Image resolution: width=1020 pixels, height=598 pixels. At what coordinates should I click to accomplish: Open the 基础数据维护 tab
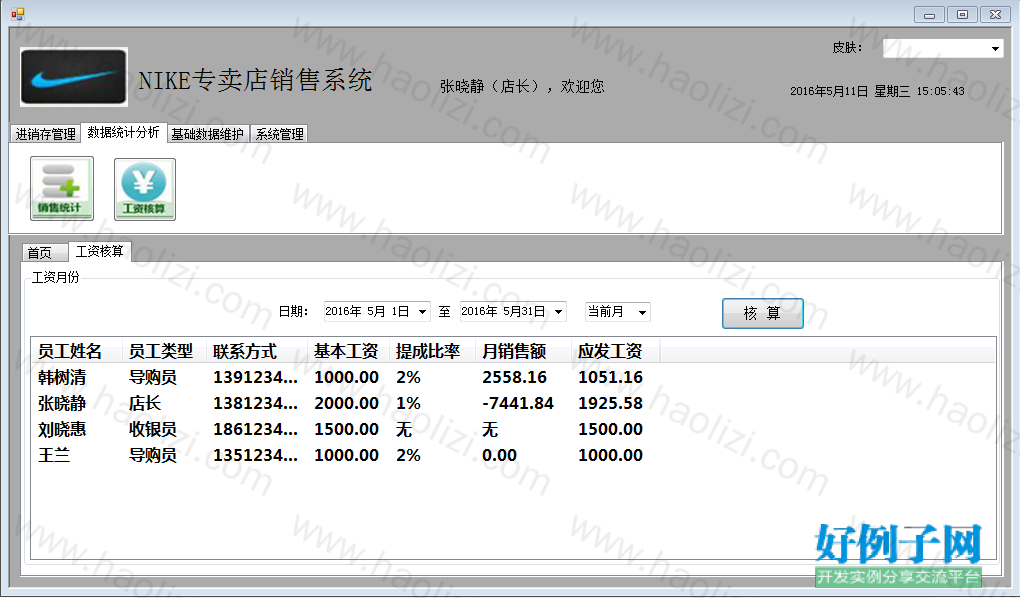208,134
